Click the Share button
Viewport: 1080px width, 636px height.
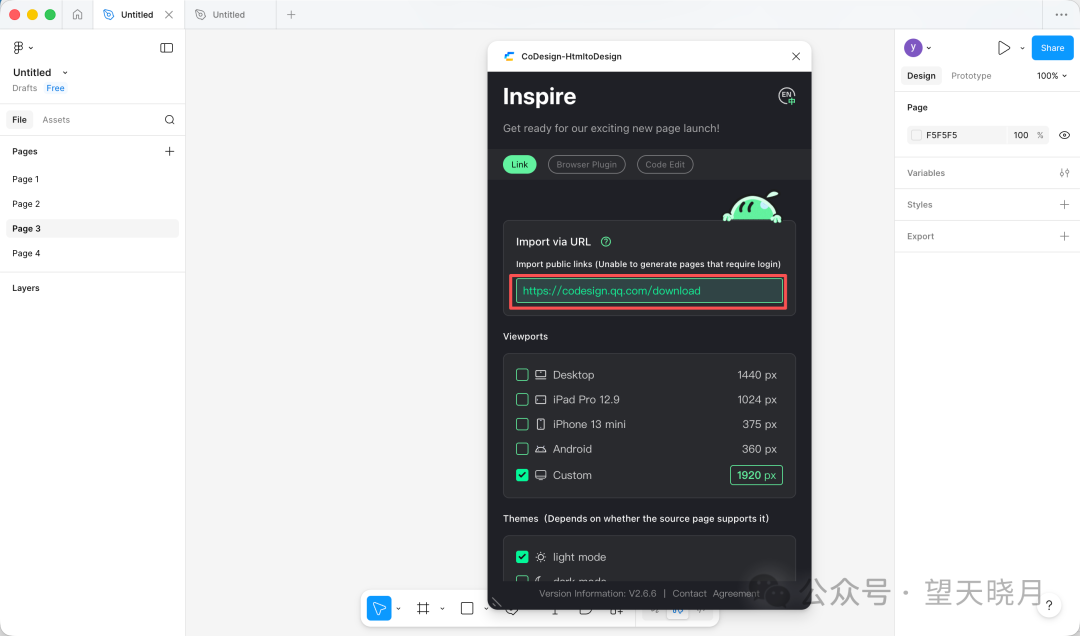tap(1052, 48)
